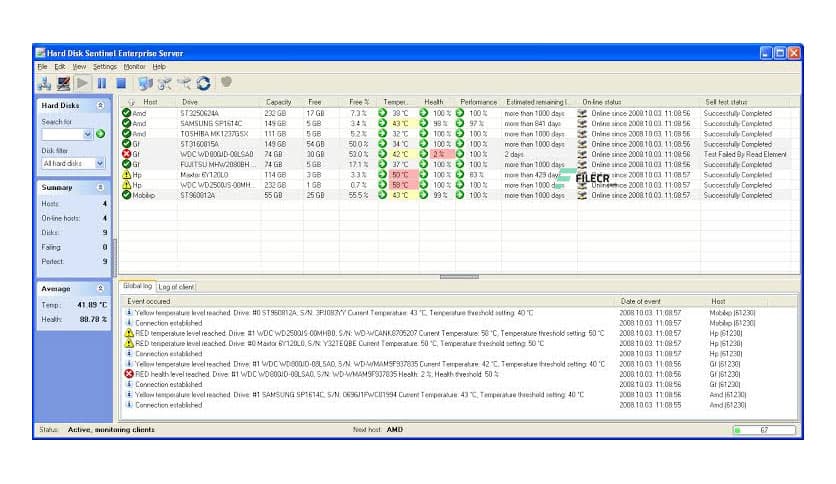Stop monitoring with the blue square icon

(x=121, y=83)
